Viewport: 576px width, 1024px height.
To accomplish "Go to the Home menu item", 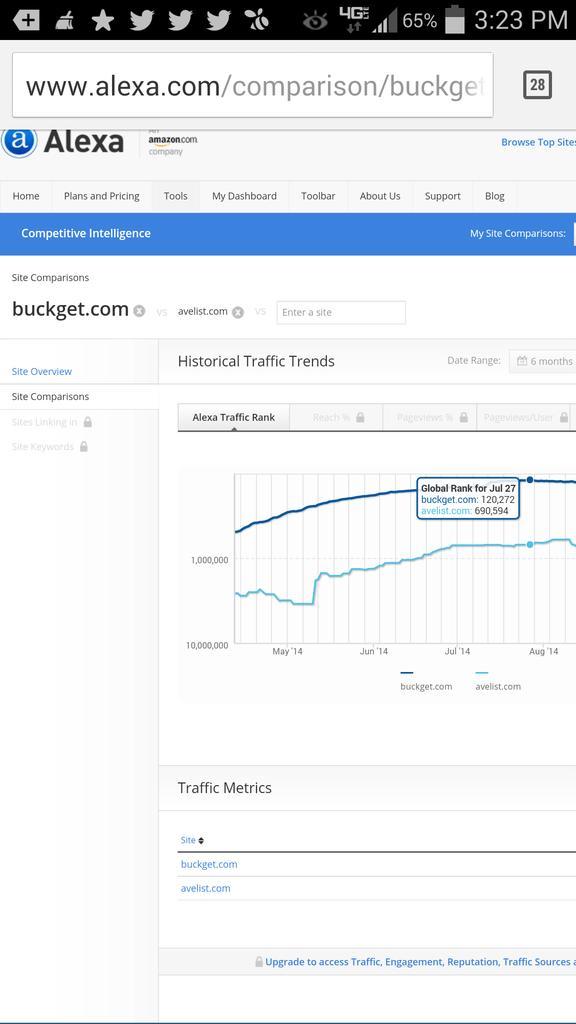I will pyautogui.click(x=26, y=196).
